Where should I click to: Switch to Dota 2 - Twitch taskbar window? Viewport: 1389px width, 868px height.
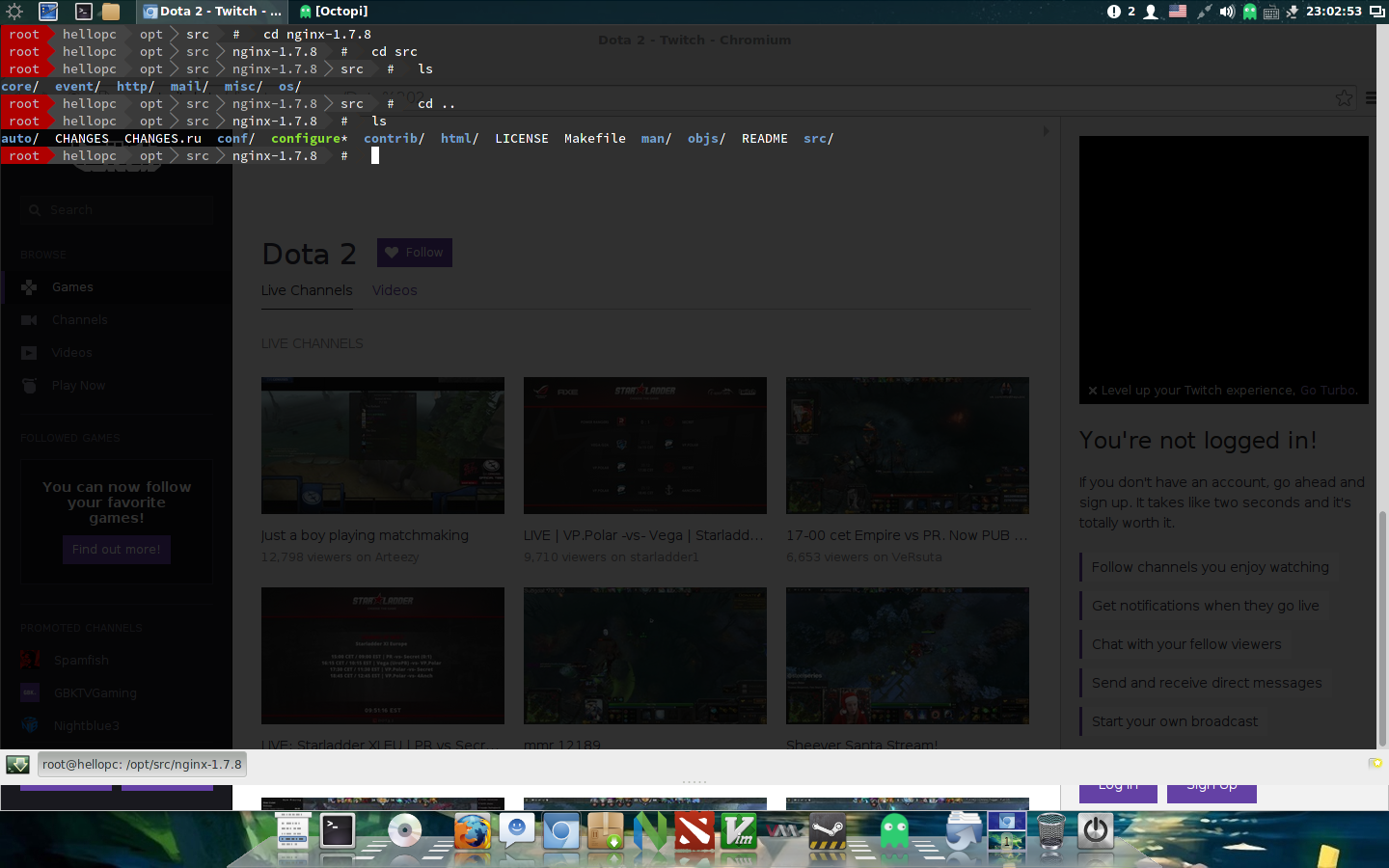pyautogui.click(x=212, y=12)
